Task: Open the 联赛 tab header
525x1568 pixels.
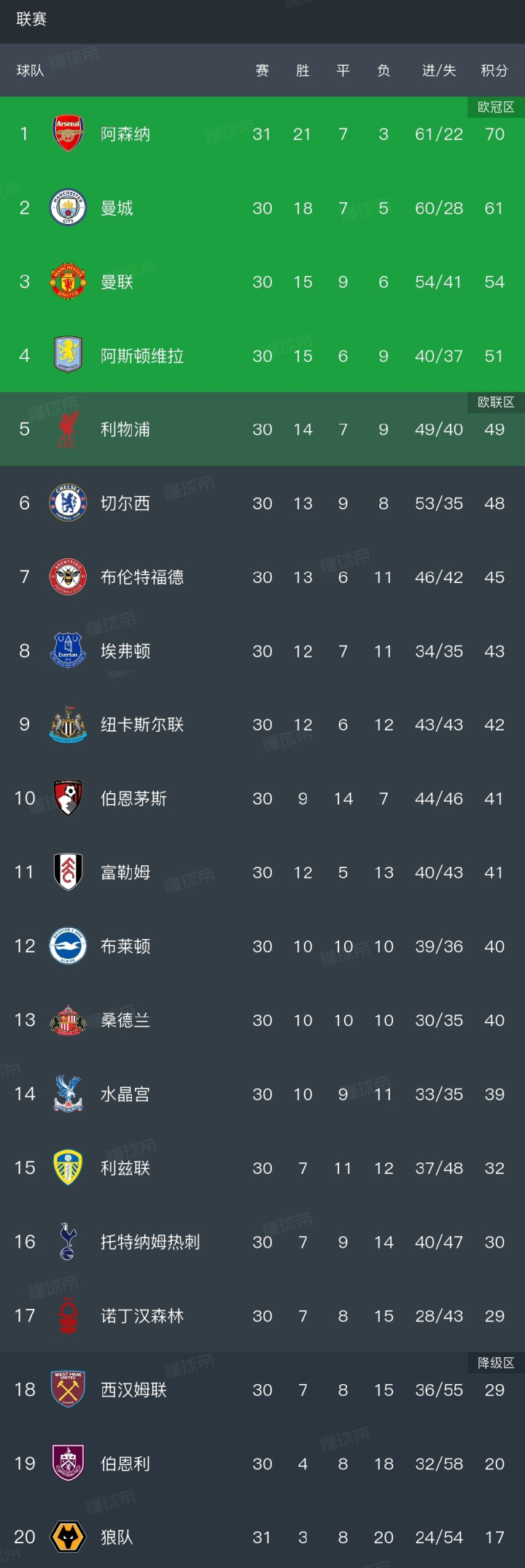Action: pos(31,20)
